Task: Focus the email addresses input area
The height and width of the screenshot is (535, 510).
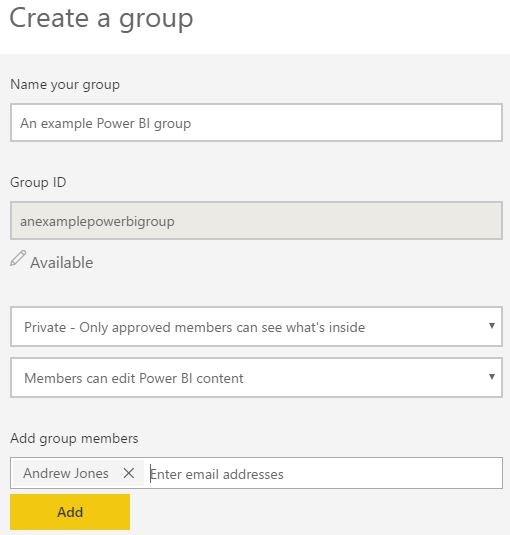Action: [x=325, y=473]
